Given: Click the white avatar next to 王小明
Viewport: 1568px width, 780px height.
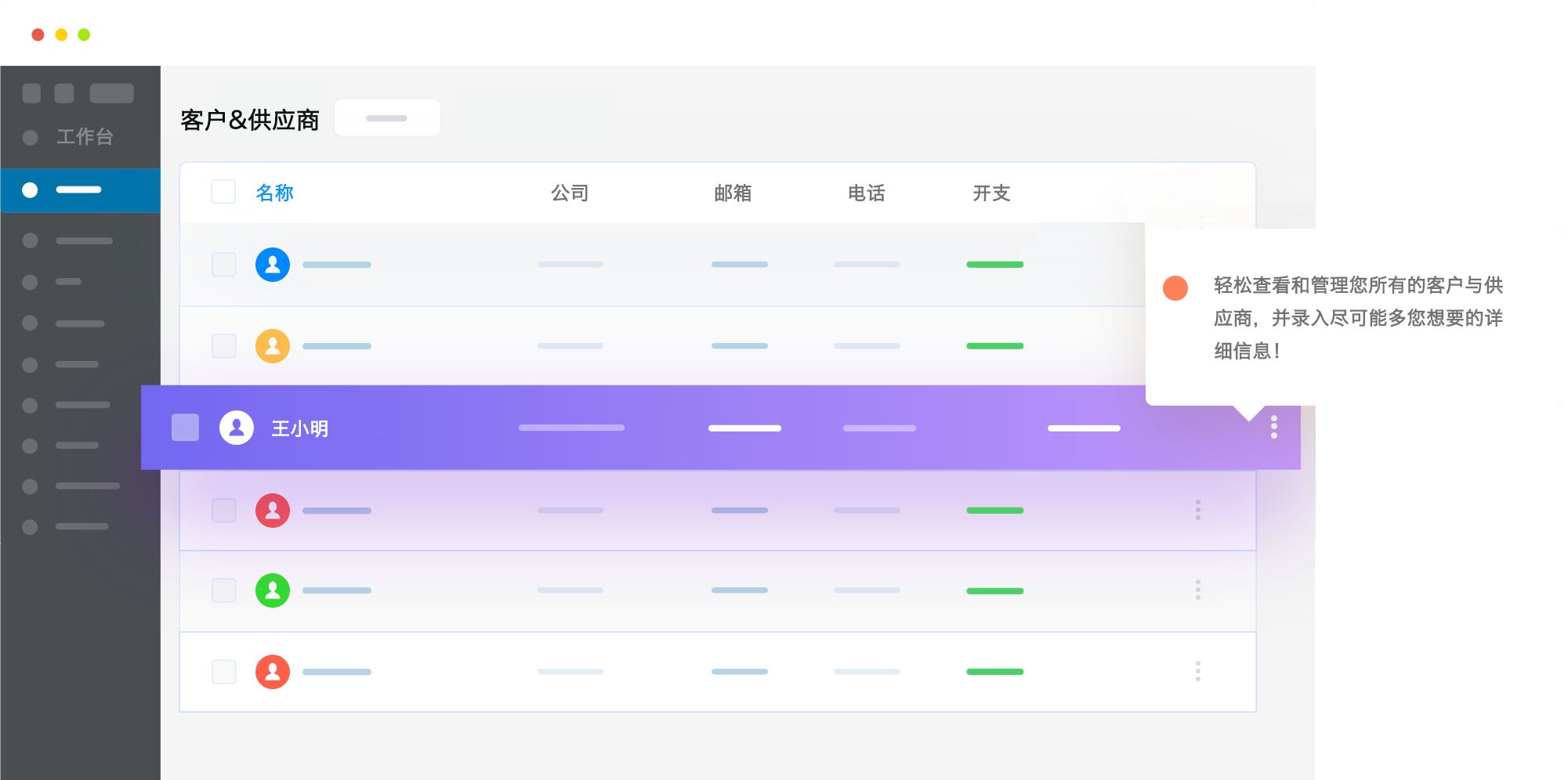Looking at the screenshot, I should click(237, 428).
